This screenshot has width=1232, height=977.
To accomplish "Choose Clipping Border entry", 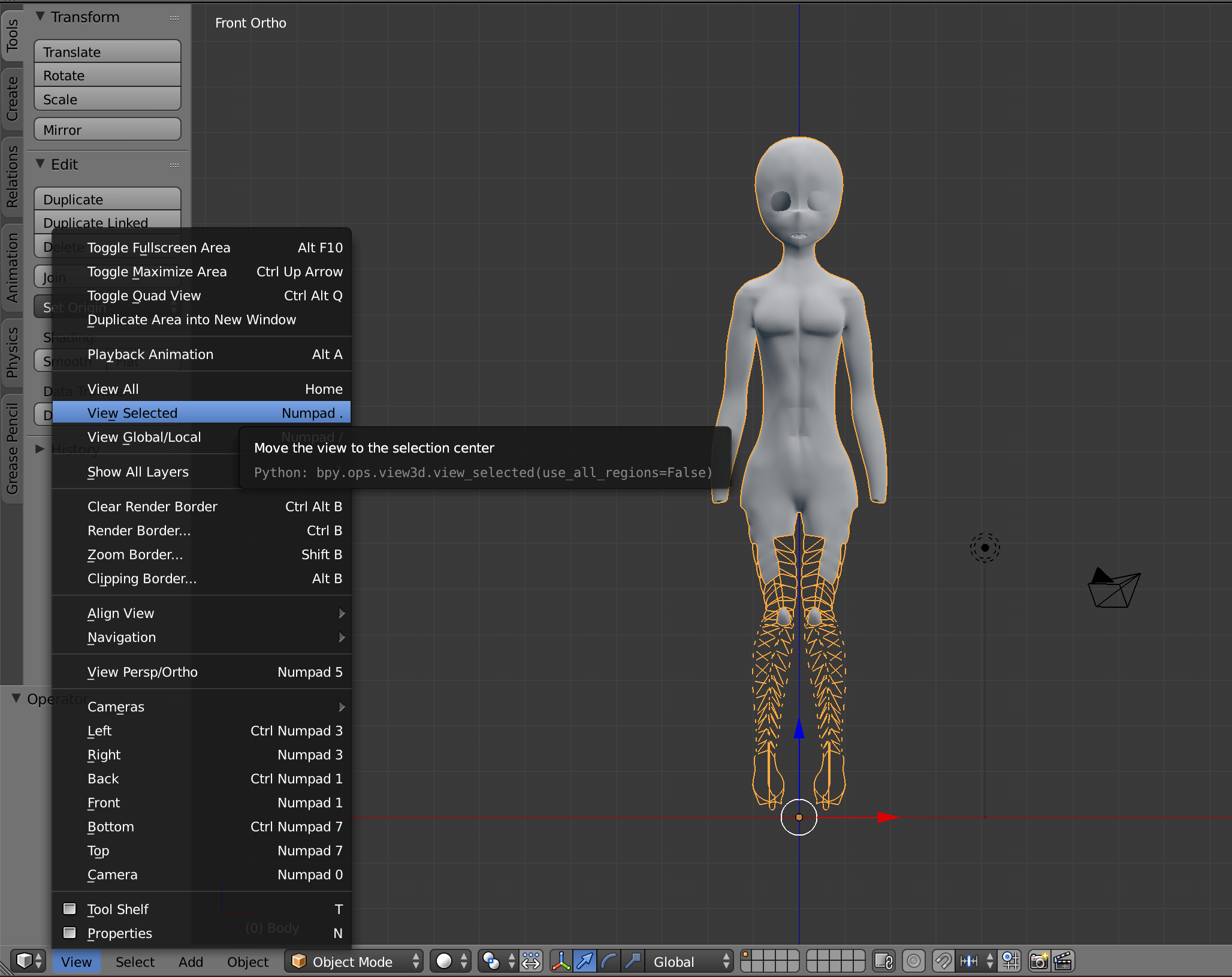I will [201, 578].
